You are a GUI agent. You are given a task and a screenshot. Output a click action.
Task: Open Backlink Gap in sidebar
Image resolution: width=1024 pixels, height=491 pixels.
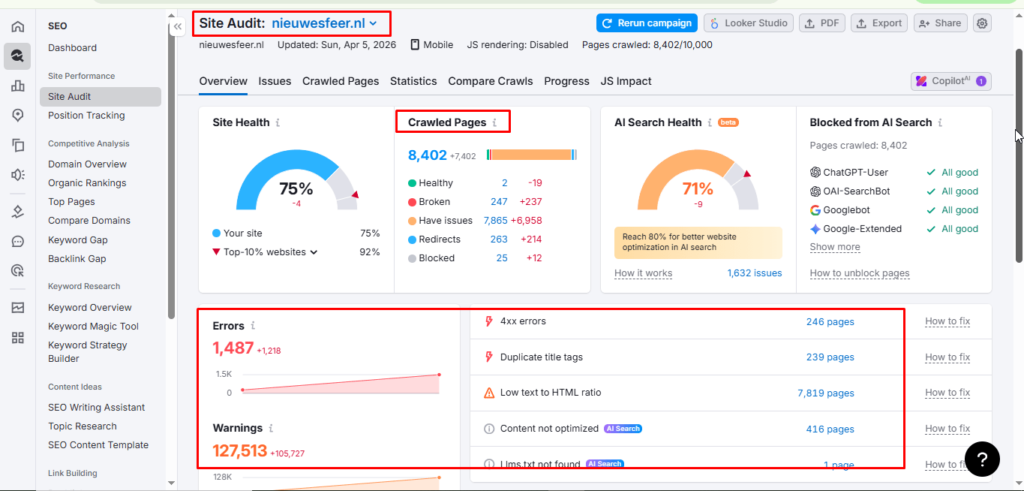(76, 259)
